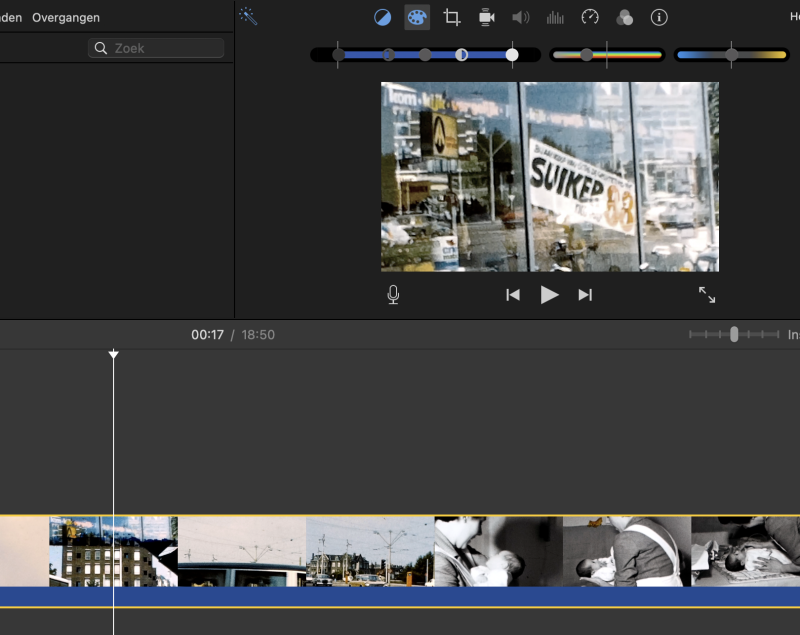Click the microphone voiceover icon
Image resolution: width=800 pixels, height=635 pixels.
point(394,295)
